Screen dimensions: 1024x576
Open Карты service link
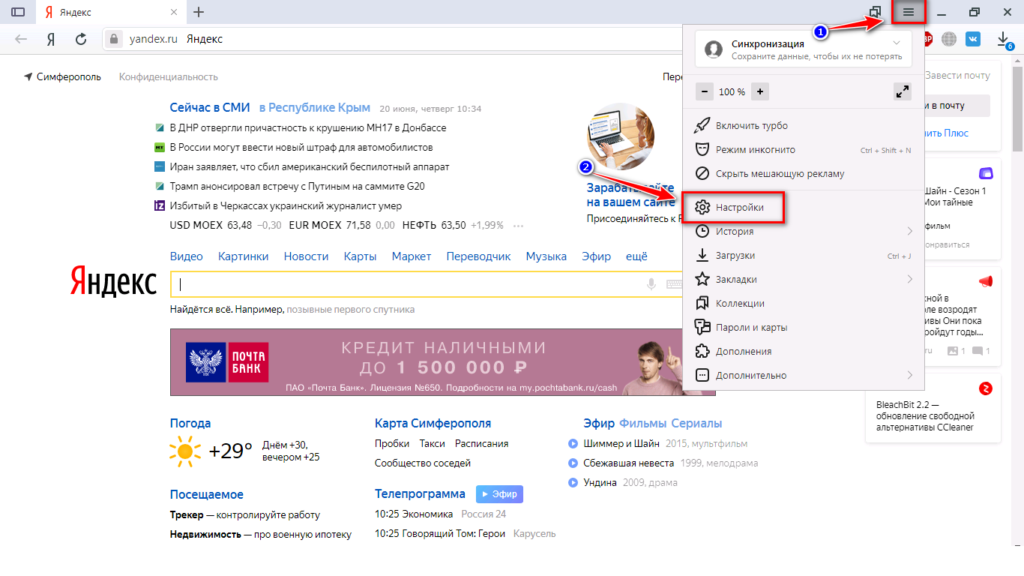point(360,257)
